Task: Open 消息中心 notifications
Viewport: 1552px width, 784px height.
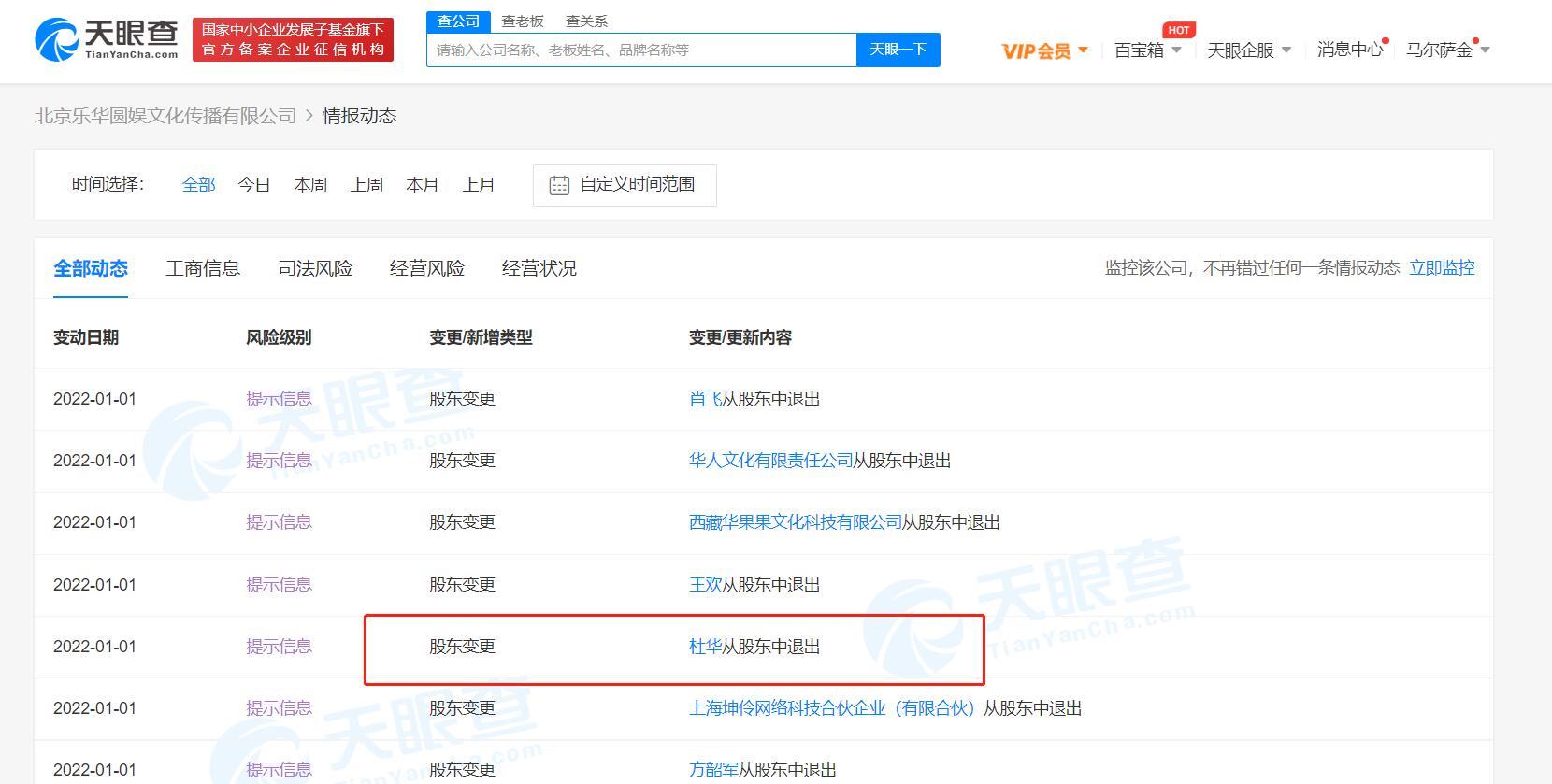Action: coord(1350,50)
